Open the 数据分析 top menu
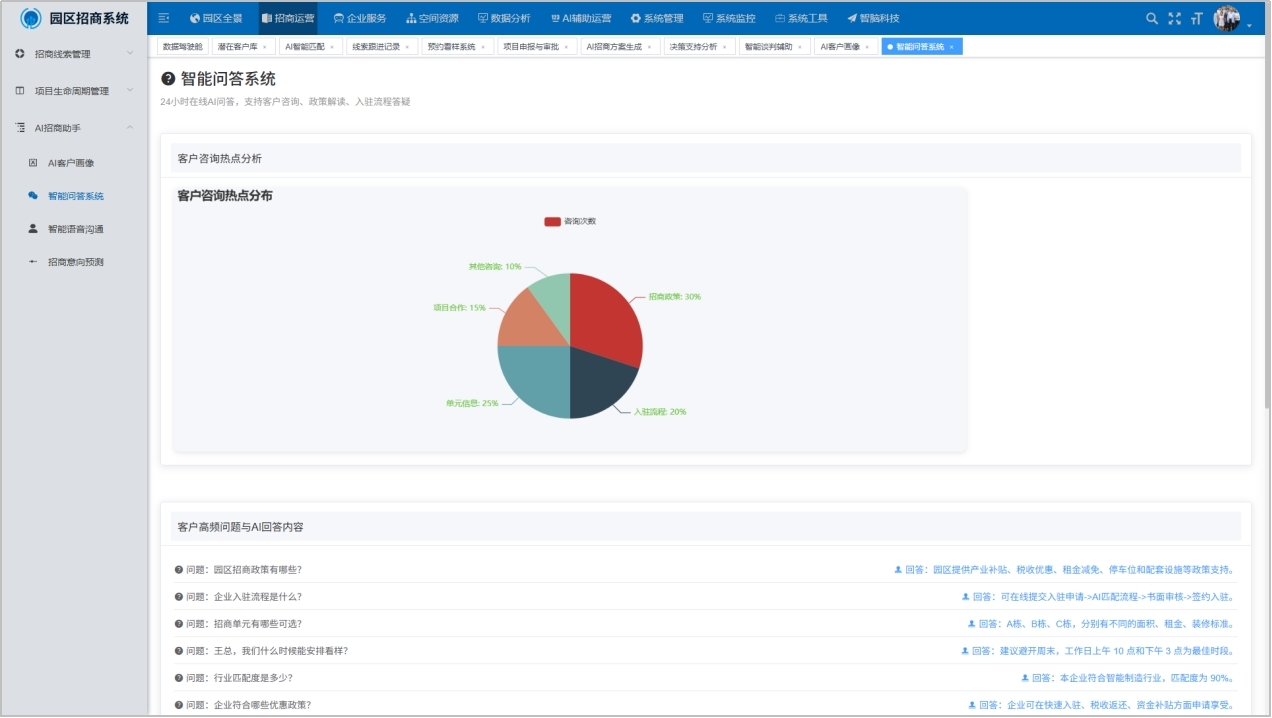 (x=504, y=18)
